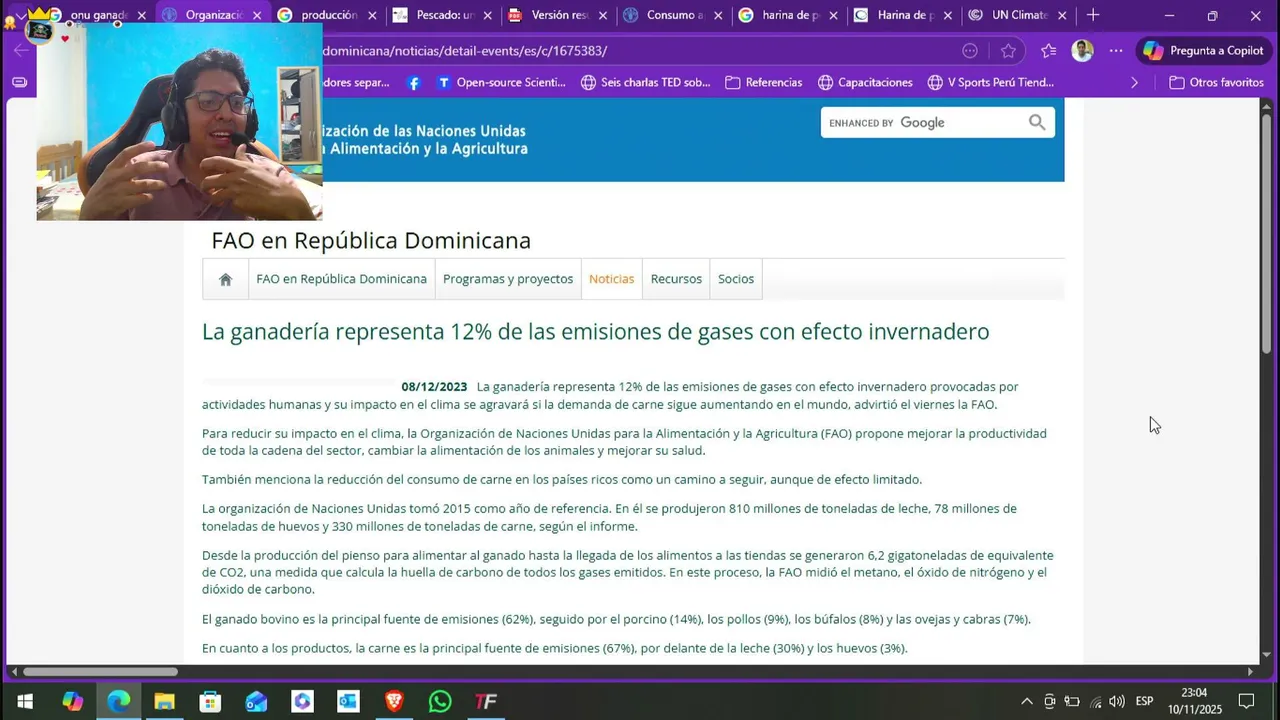Open a new browser tab
1280x720 pixels.
[1093, 15]
